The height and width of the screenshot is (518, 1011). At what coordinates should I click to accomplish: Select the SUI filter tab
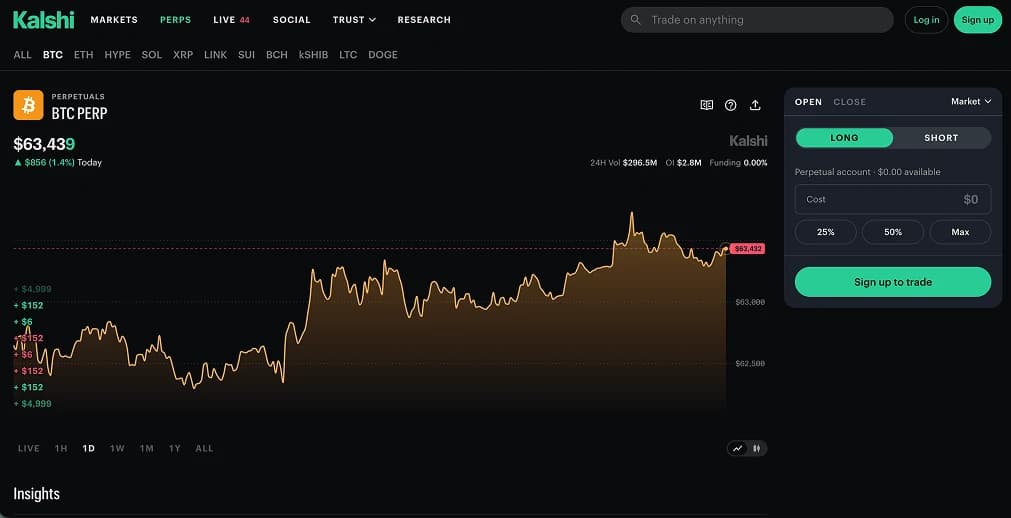[246, 55]
